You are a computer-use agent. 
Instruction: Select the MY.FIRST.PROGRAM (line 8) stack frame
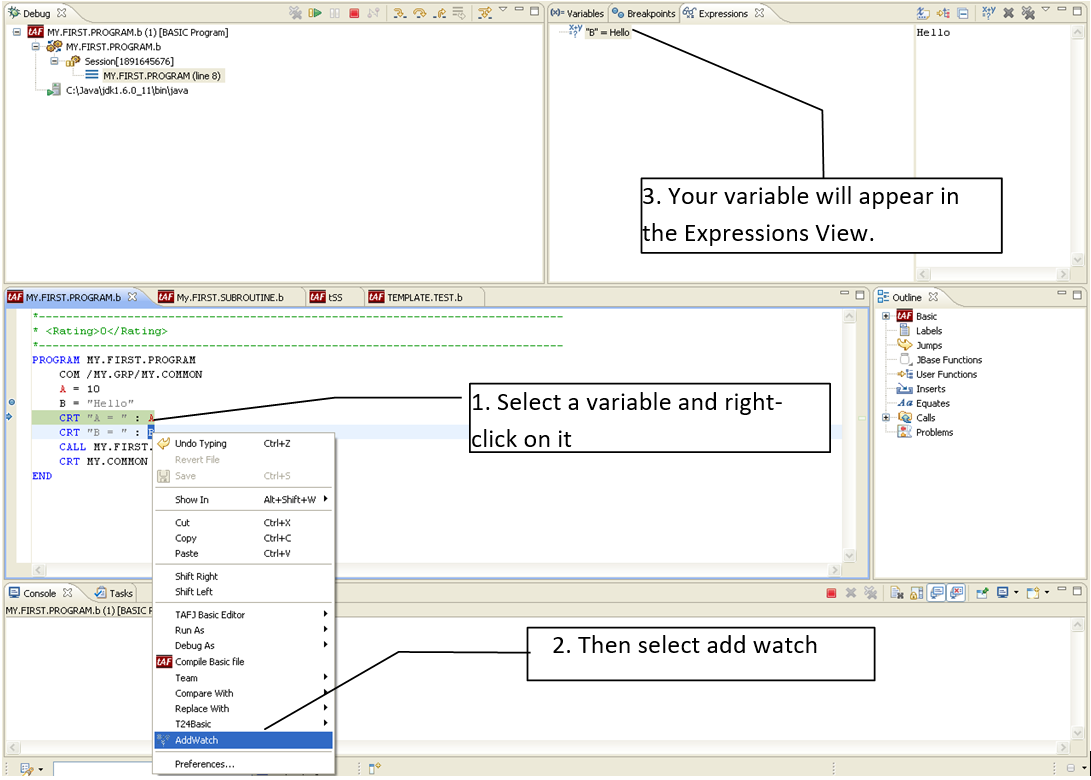(161, 76)
